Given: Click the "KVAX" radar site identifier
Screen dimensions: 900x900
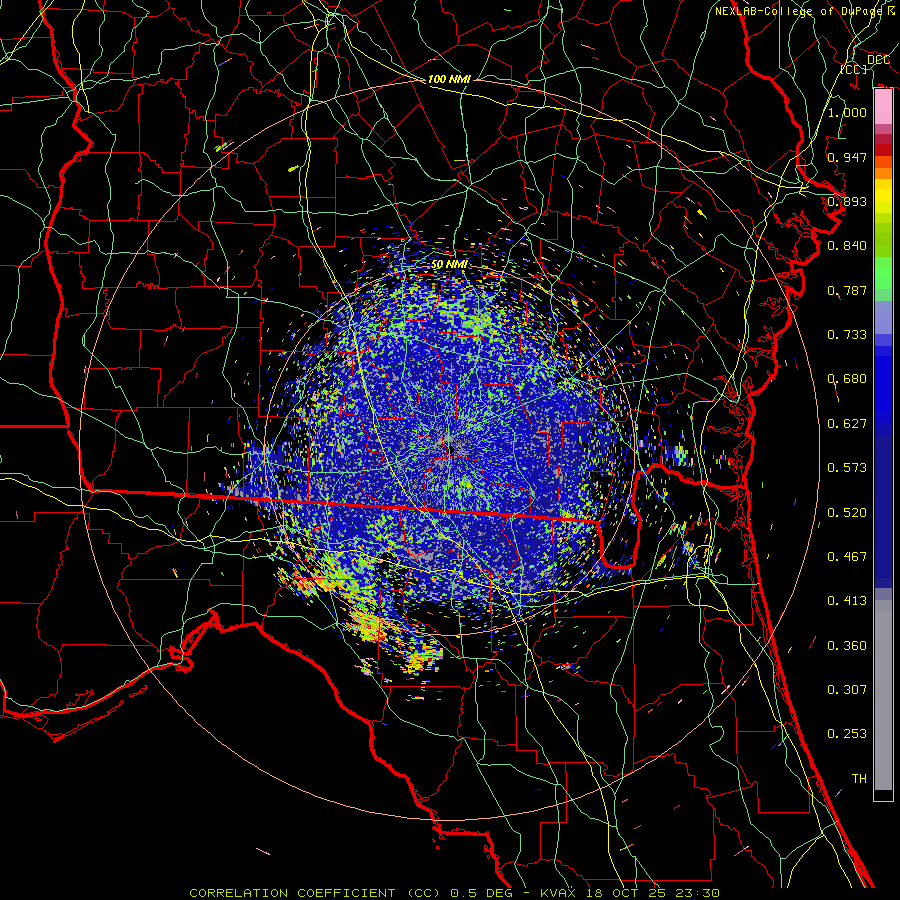Looking at the screenshot, I should coord(558,893).
